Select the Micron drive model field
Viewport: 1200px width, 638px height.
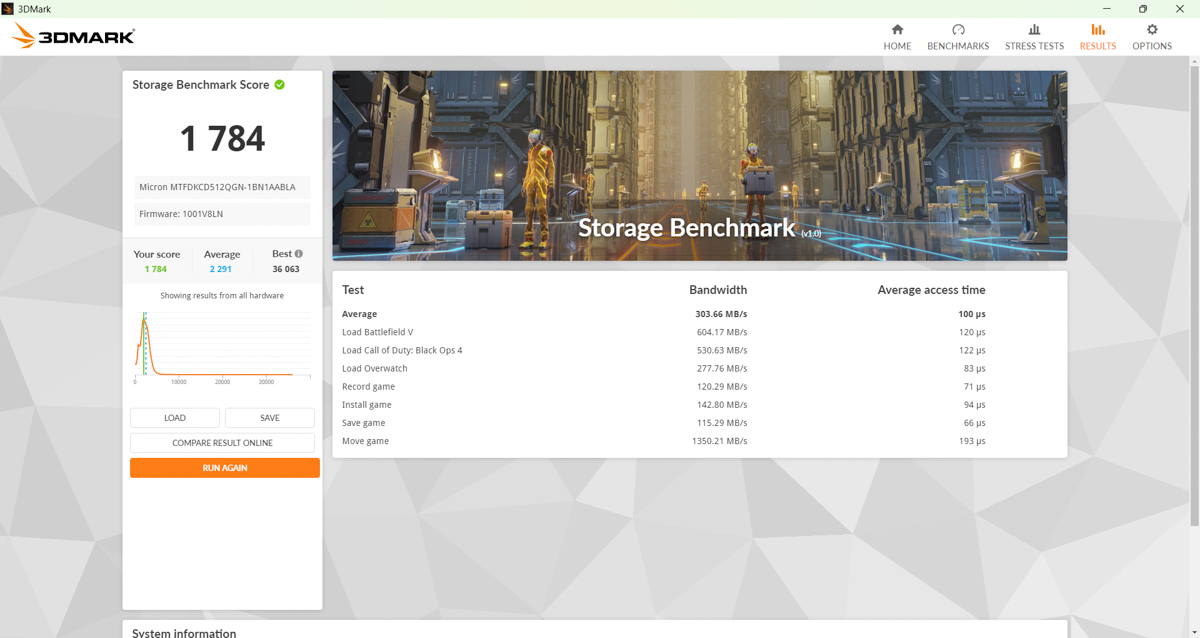(222, 187)
